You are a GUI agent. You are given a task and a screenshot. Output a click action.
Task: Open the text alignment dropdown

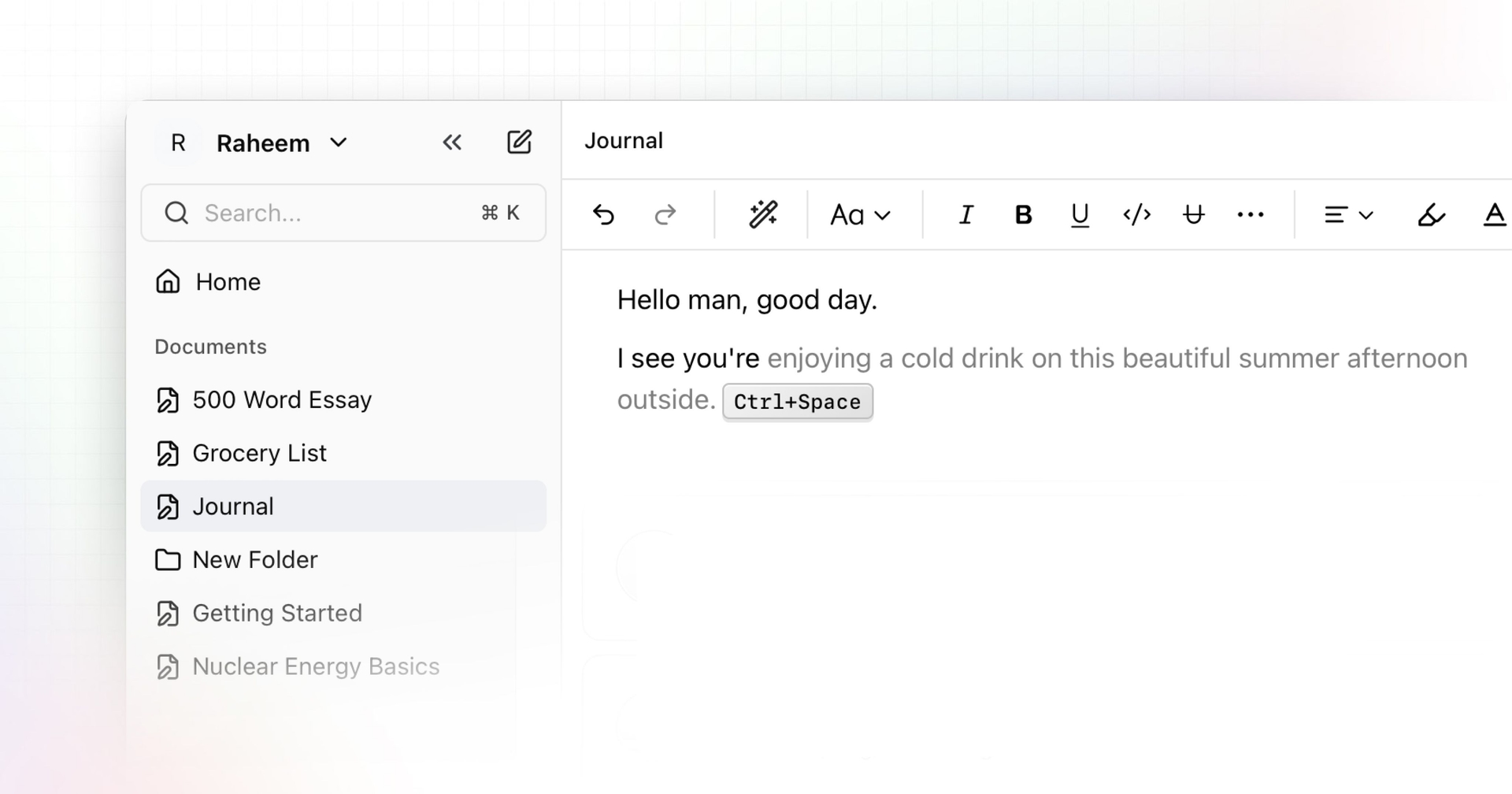coord(1348,214)
